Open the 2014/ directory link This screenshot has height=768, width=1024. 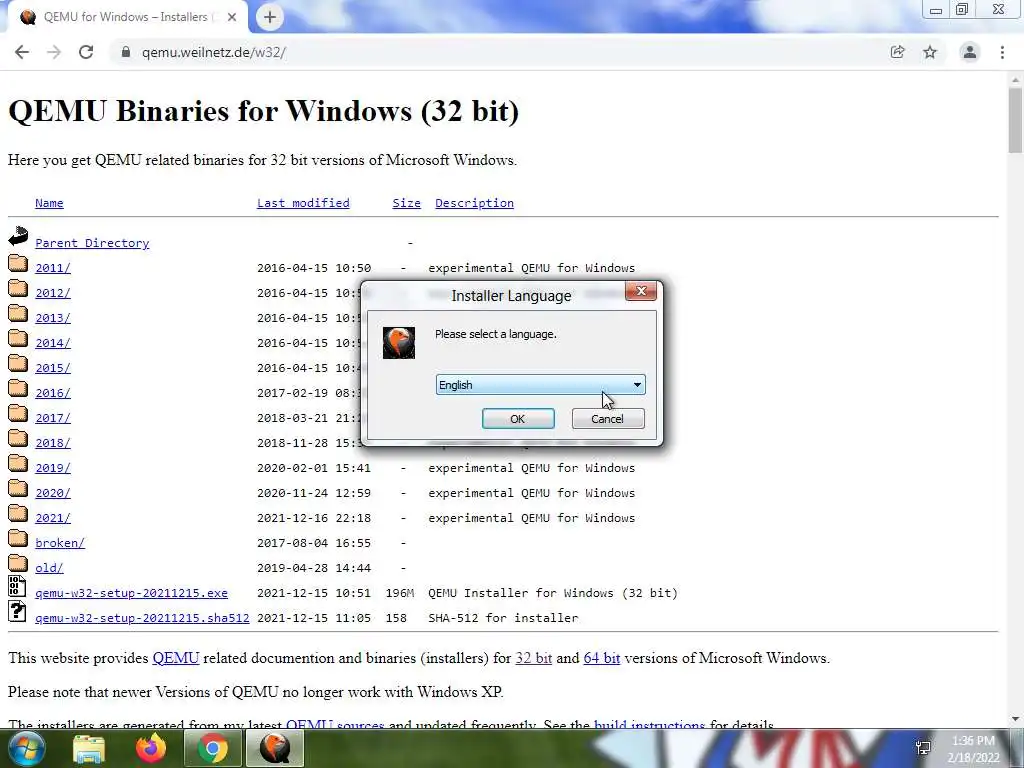tap(53, 343)
